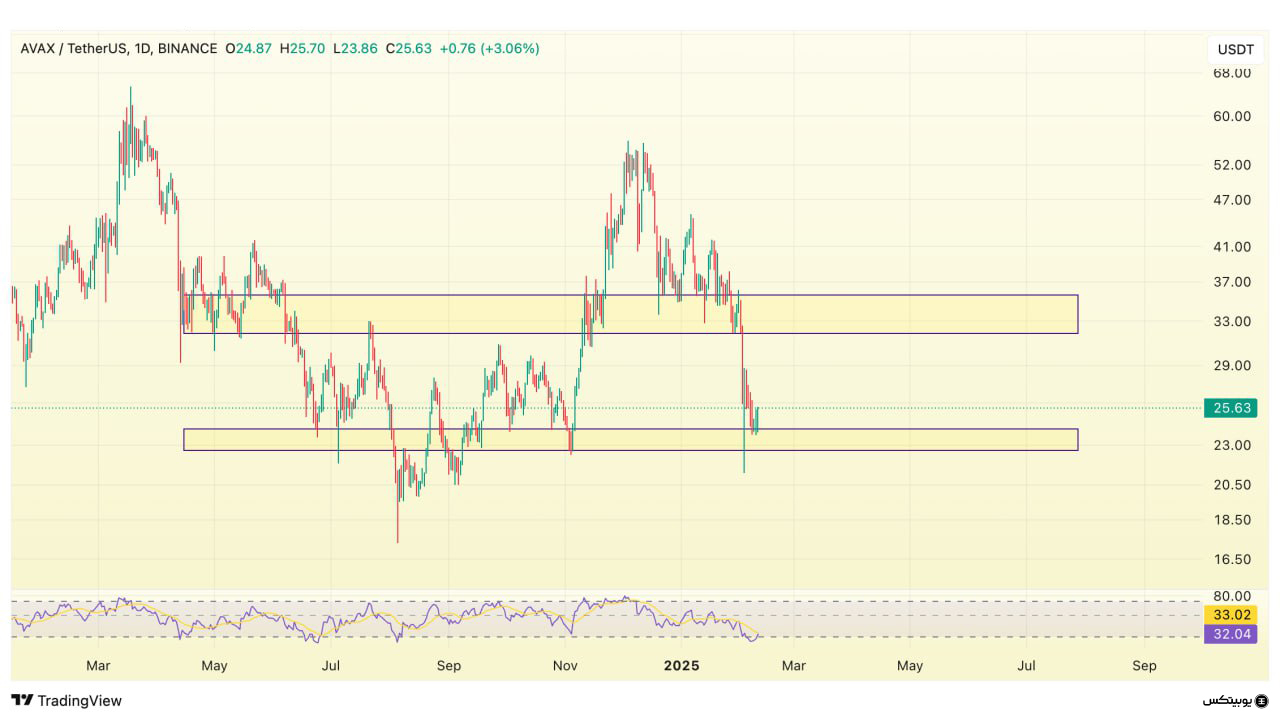
Task: Click the low value L23.86 in header
Action: (355, 48)
